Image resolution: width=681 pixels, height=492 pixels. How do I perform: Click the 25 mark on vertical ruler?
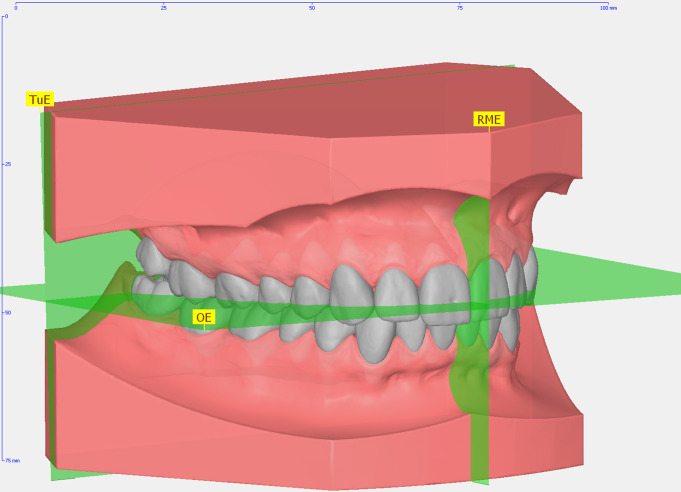tap(8, 164)
